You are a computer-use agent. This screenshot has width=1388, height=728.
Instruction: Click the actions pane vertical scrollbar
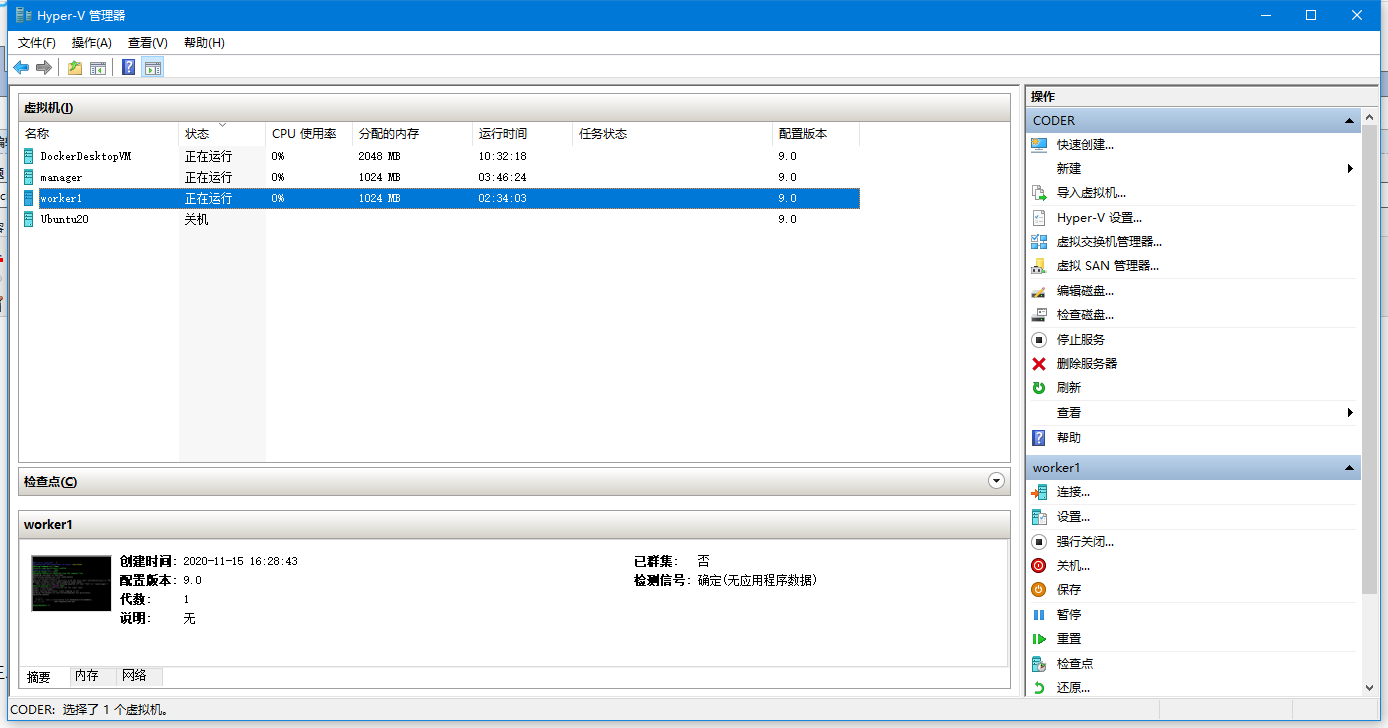click(1369, 360)
